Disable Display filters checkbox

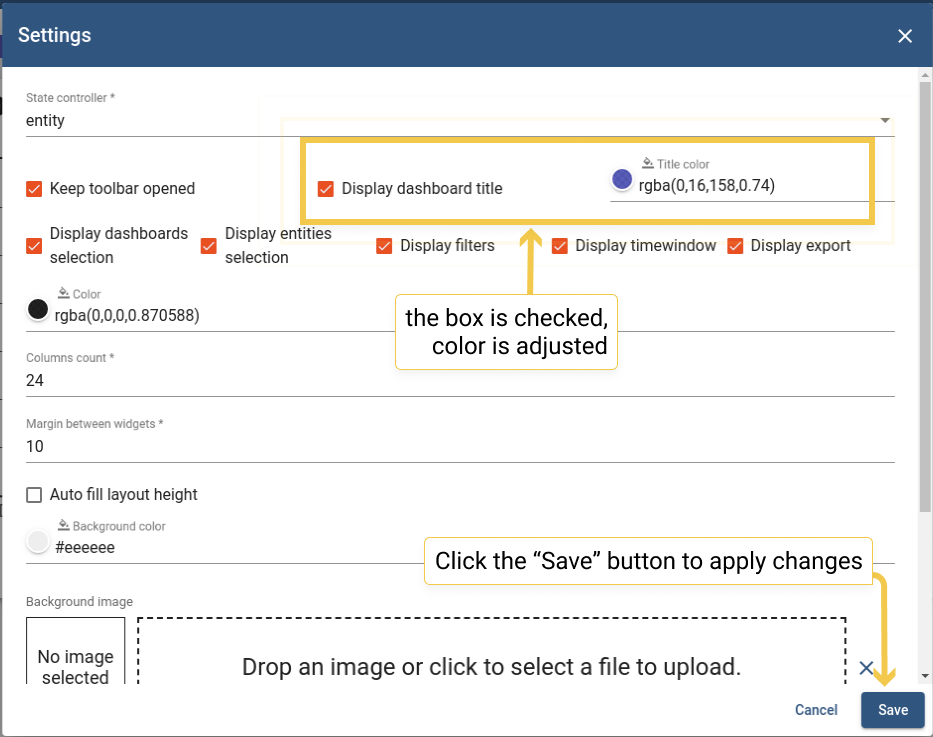tap(384, 246)
